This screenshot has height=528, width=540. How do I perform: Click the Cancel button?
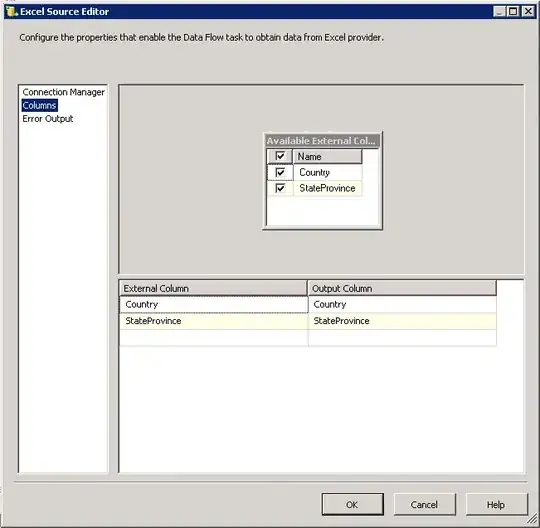pos(424,504)
